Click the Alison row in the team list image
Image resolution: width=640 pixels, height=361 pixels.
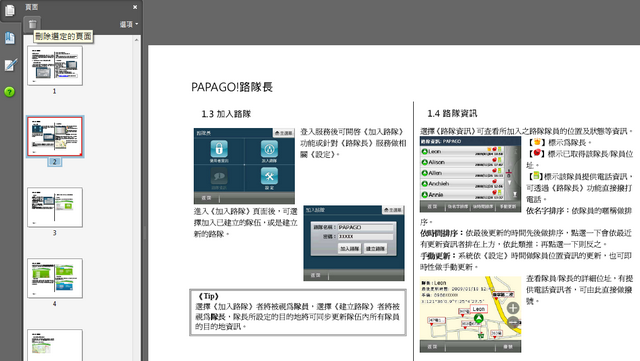[462, 162]
